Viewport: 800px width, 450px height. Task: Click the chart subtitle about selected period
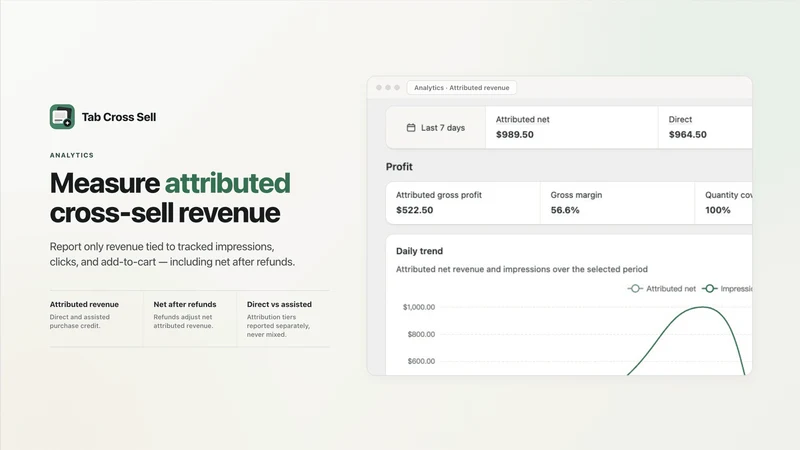[522, 269]
